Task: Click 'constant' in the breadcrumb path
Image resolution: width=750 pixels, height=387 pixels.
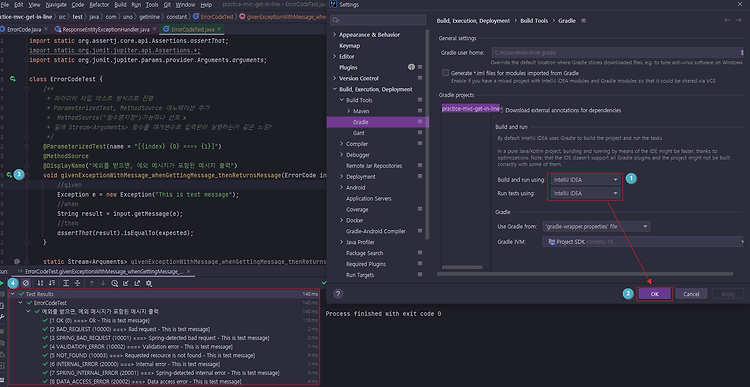Action: click(x=177, y=16)
